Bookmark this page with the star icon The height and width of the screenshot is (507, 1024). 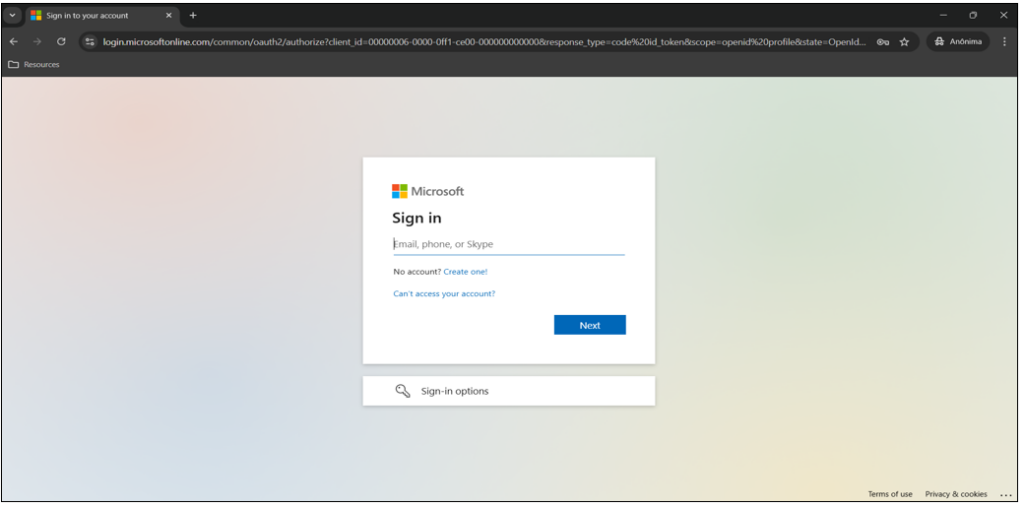pyautogui.click(x=904, y=42)
